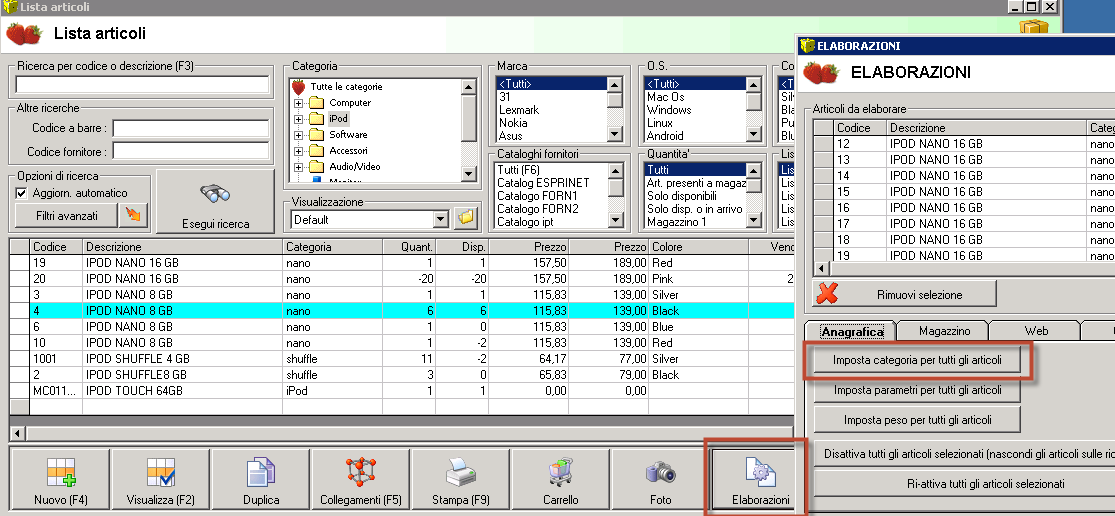Click Imposta categoria per tutti gli articoli
Image resolution: width=1115 pixels, height=516 pixels.
pos(917,361)
